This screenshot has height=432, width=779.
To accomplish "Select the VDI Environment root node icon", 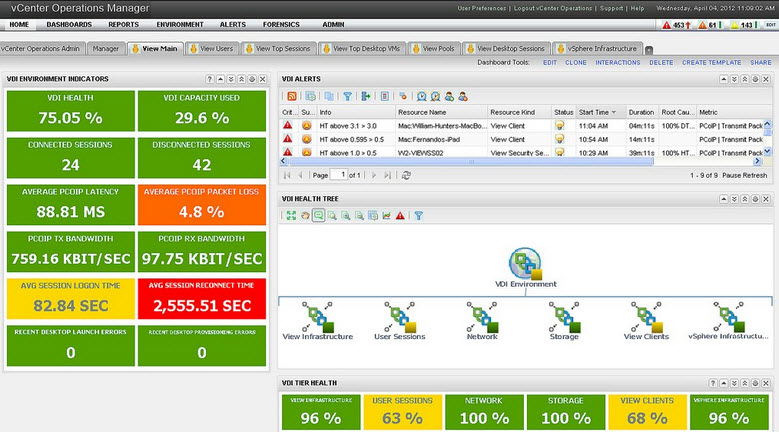I will (x=525, y=264).
